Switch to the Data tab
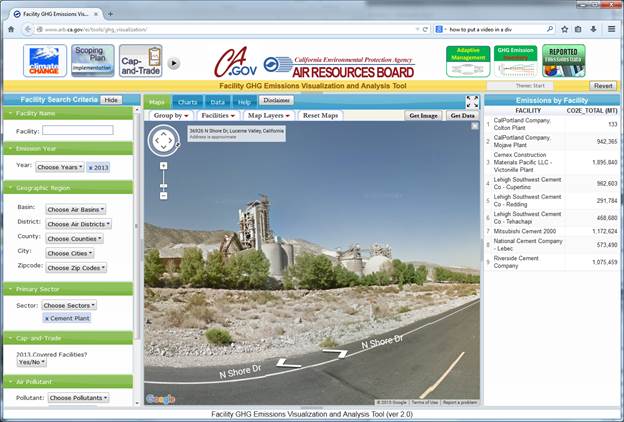 217,102
